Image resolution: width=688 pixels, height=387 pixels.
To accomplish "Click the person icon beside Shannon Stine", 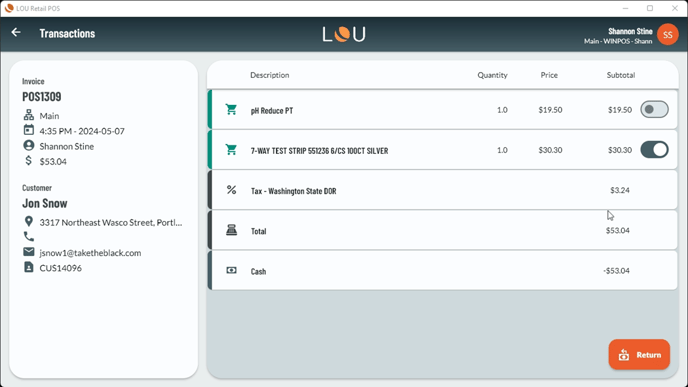I will pos(29,146).
